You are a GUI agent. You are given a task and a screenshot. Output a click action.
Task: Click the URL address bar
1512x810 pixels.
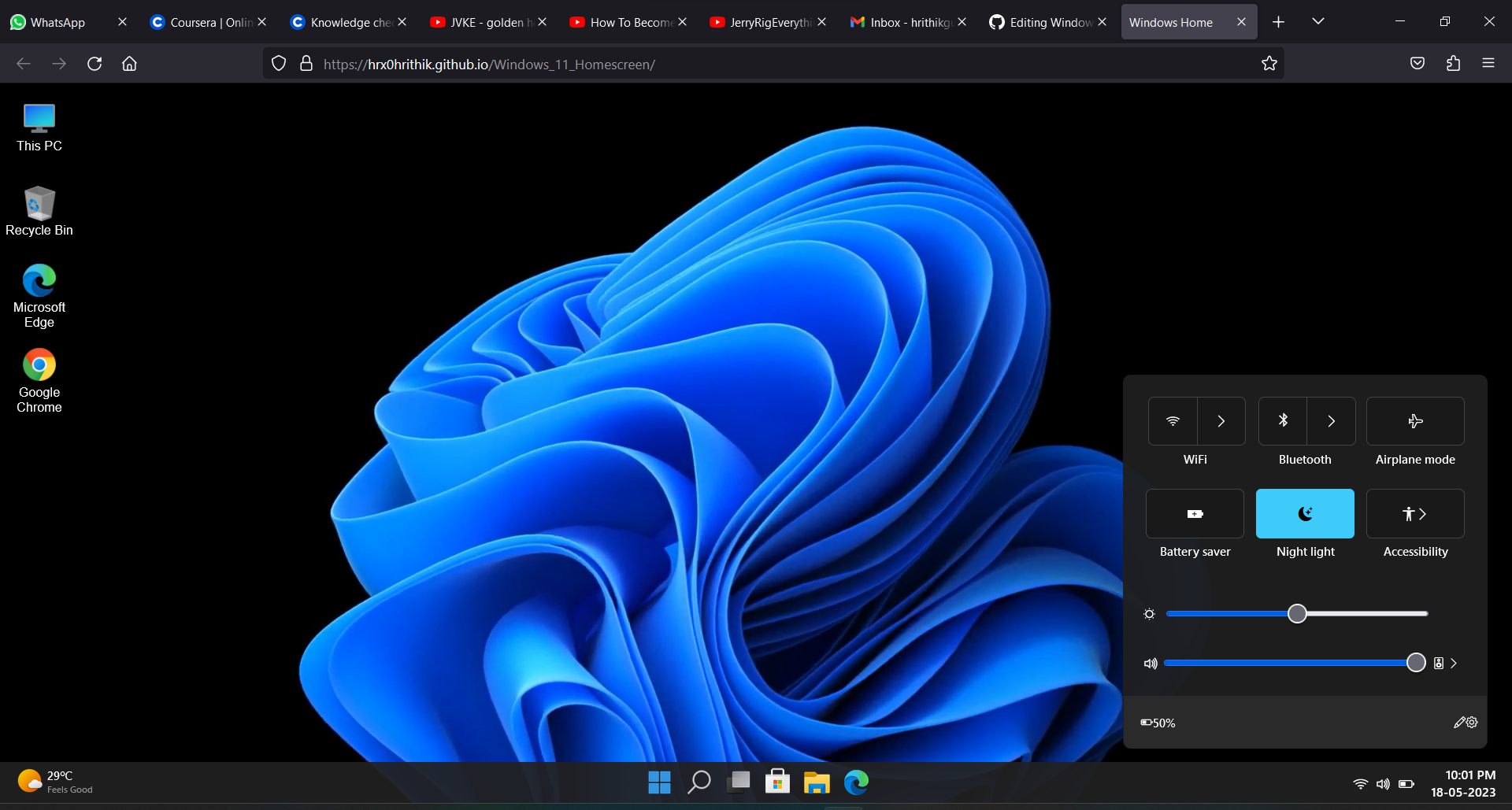click(773, 64)
